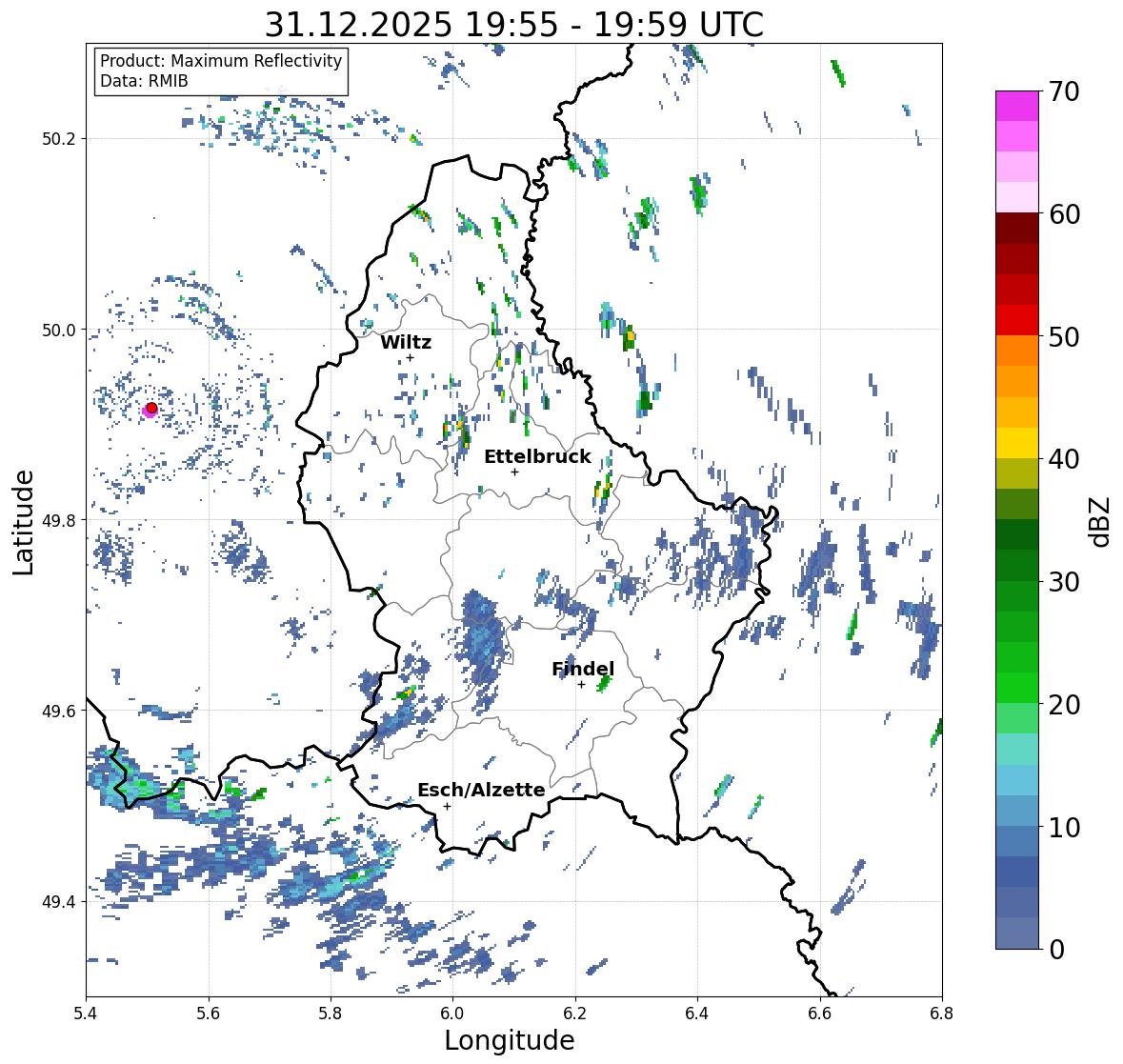Click the longitude tick 6.8
This screenshot has width=1123, height=1064.
click(x=942, y=1014)
